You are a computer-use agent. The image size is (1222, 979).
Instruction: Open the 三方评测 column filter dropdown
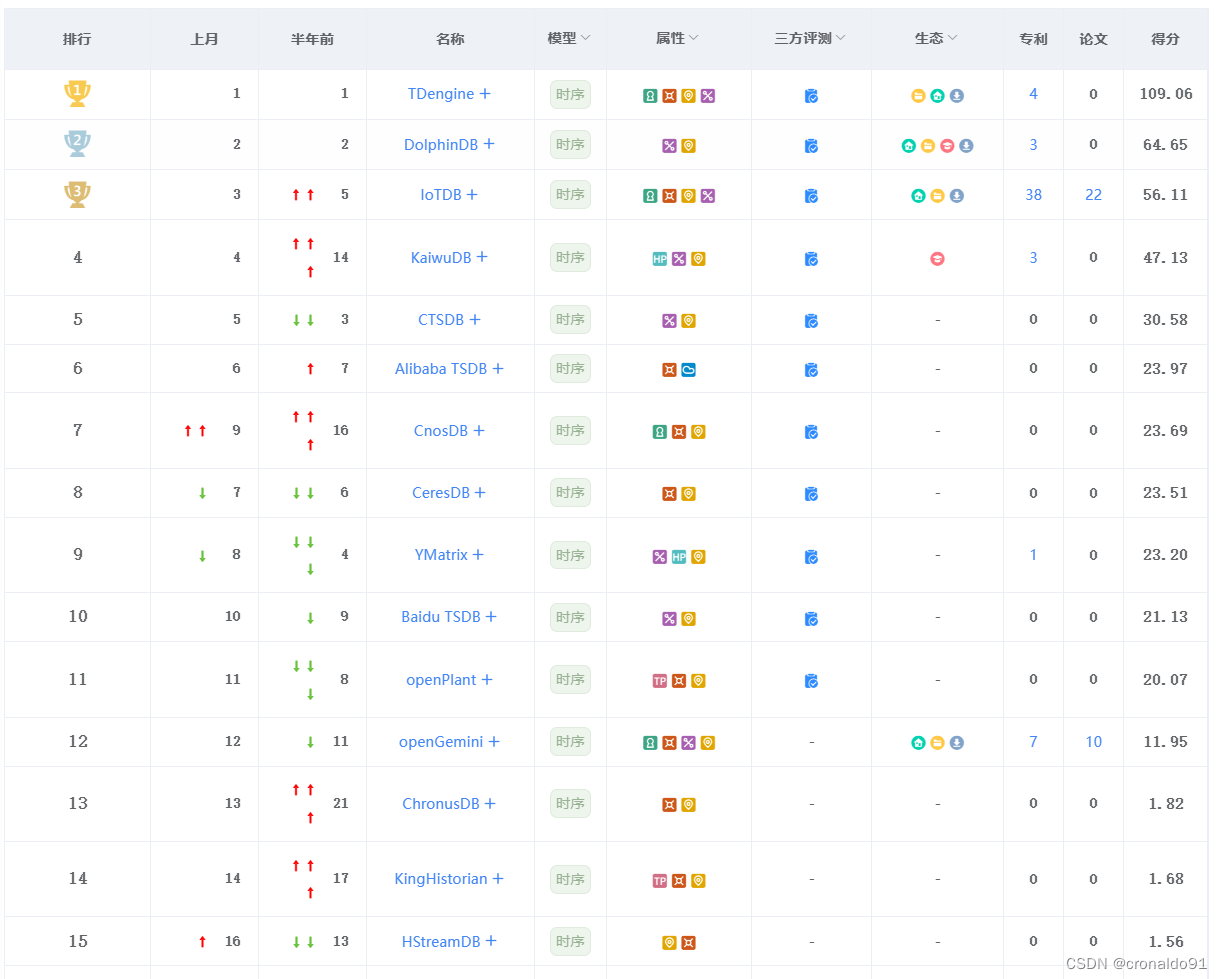point(841,38)
